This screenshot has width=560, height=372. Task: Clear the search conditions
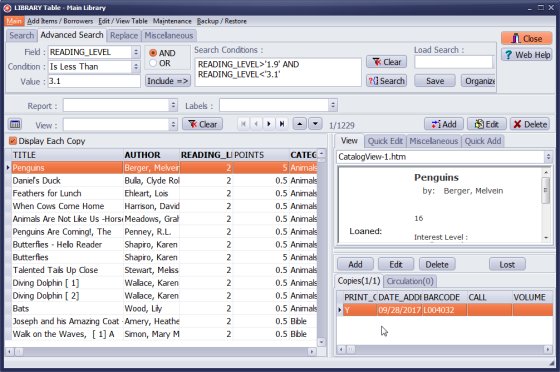[x=386, y=62]
